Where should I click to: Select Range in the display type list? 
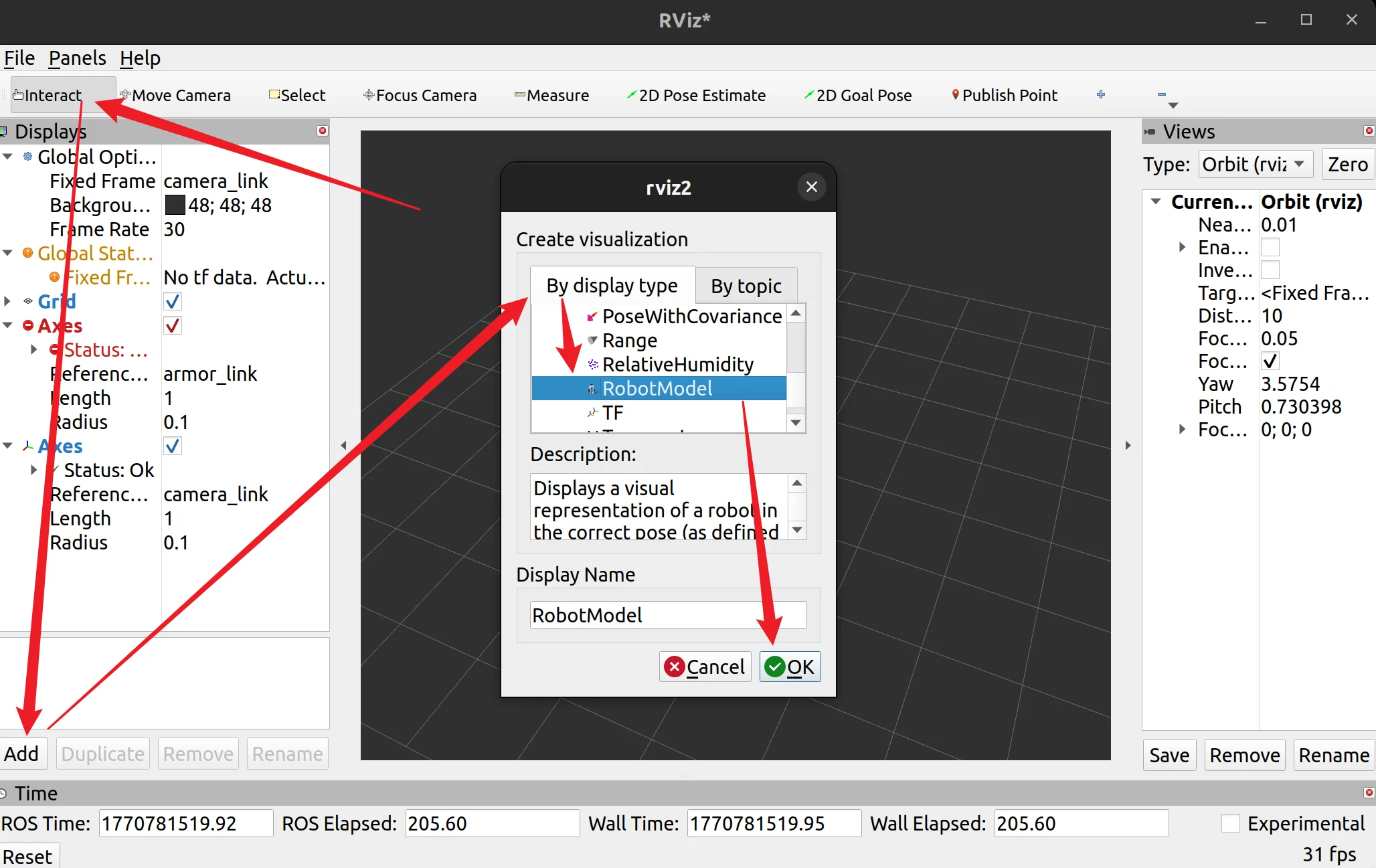629,340
